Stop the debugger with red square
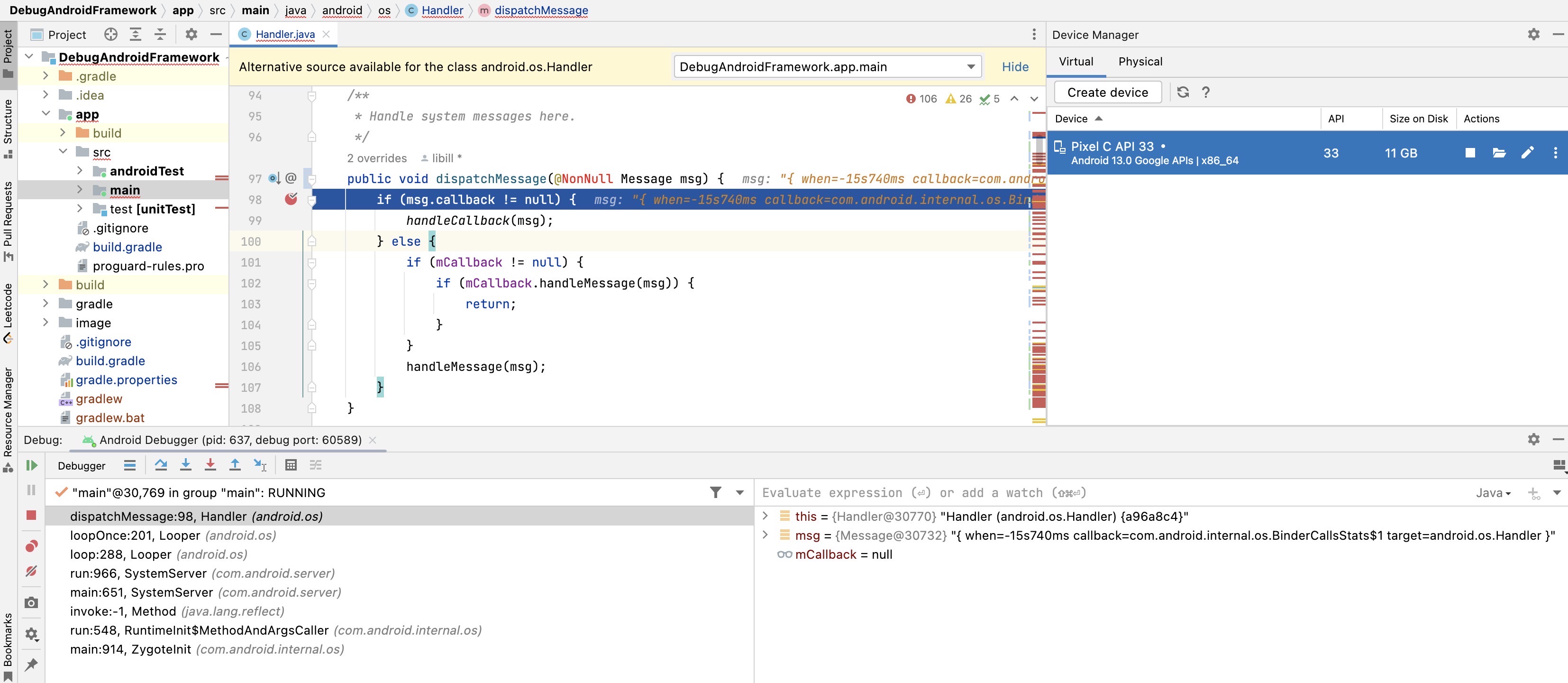 (x=32, y=516)
